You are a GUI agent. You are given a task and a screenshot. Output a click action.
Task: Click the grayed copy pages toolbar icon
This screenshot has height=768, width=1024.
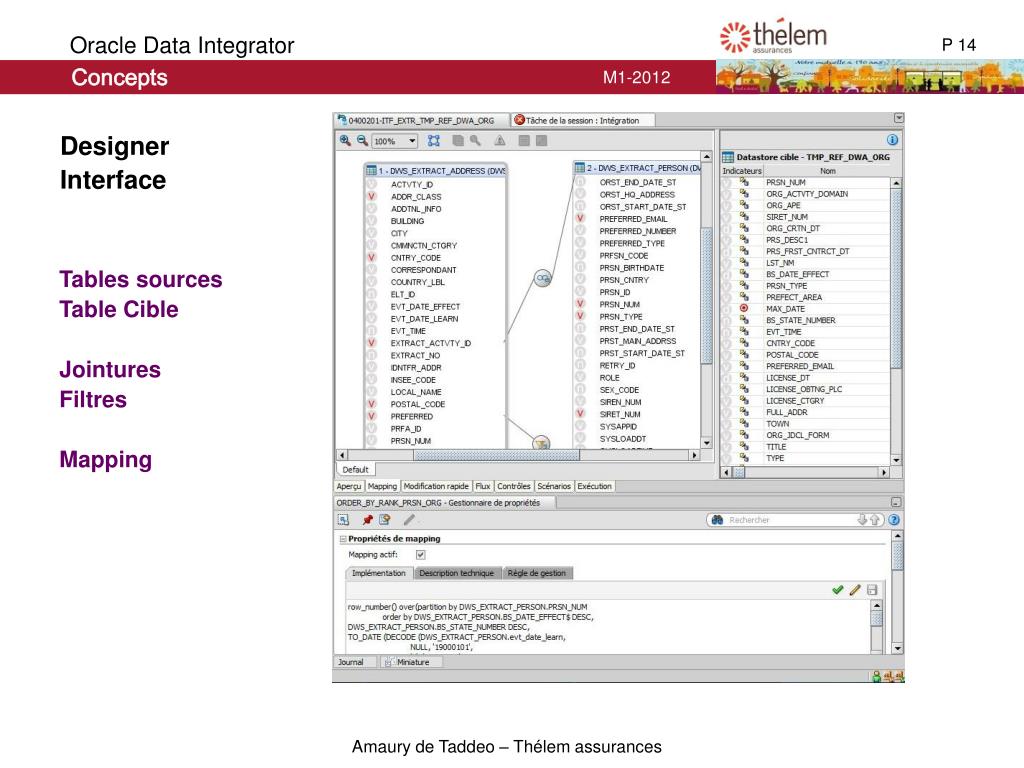click(x=458, y=140)
